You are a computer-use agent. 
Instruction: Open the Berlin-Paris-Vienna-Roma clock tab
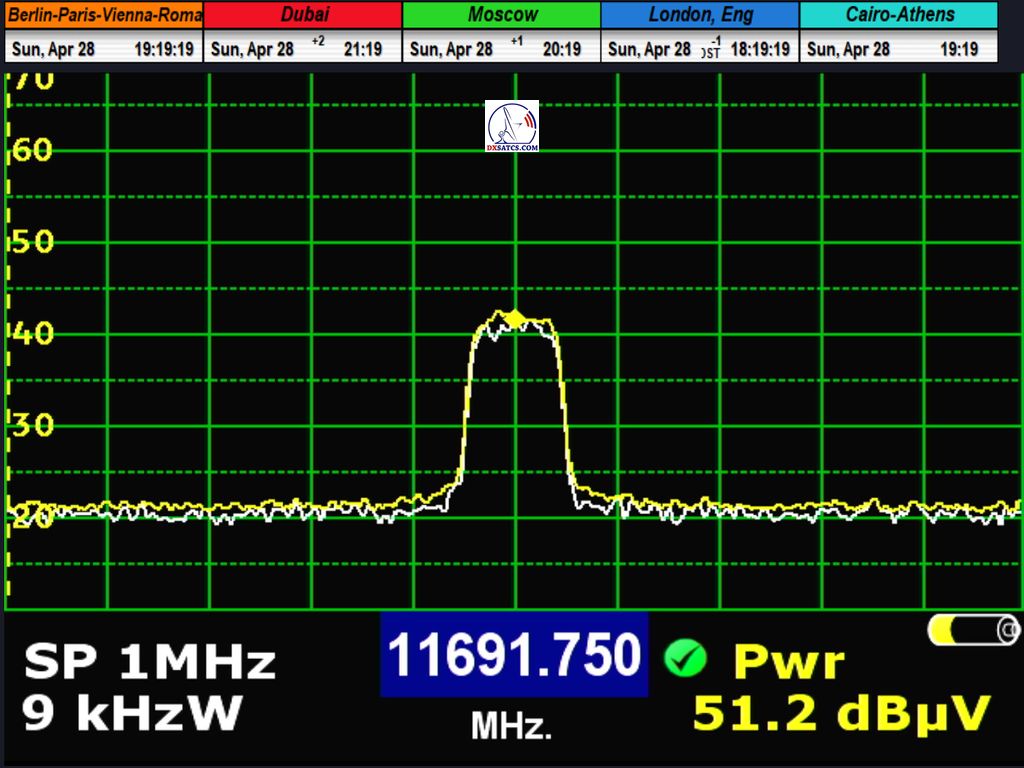[x=104, y=15]
